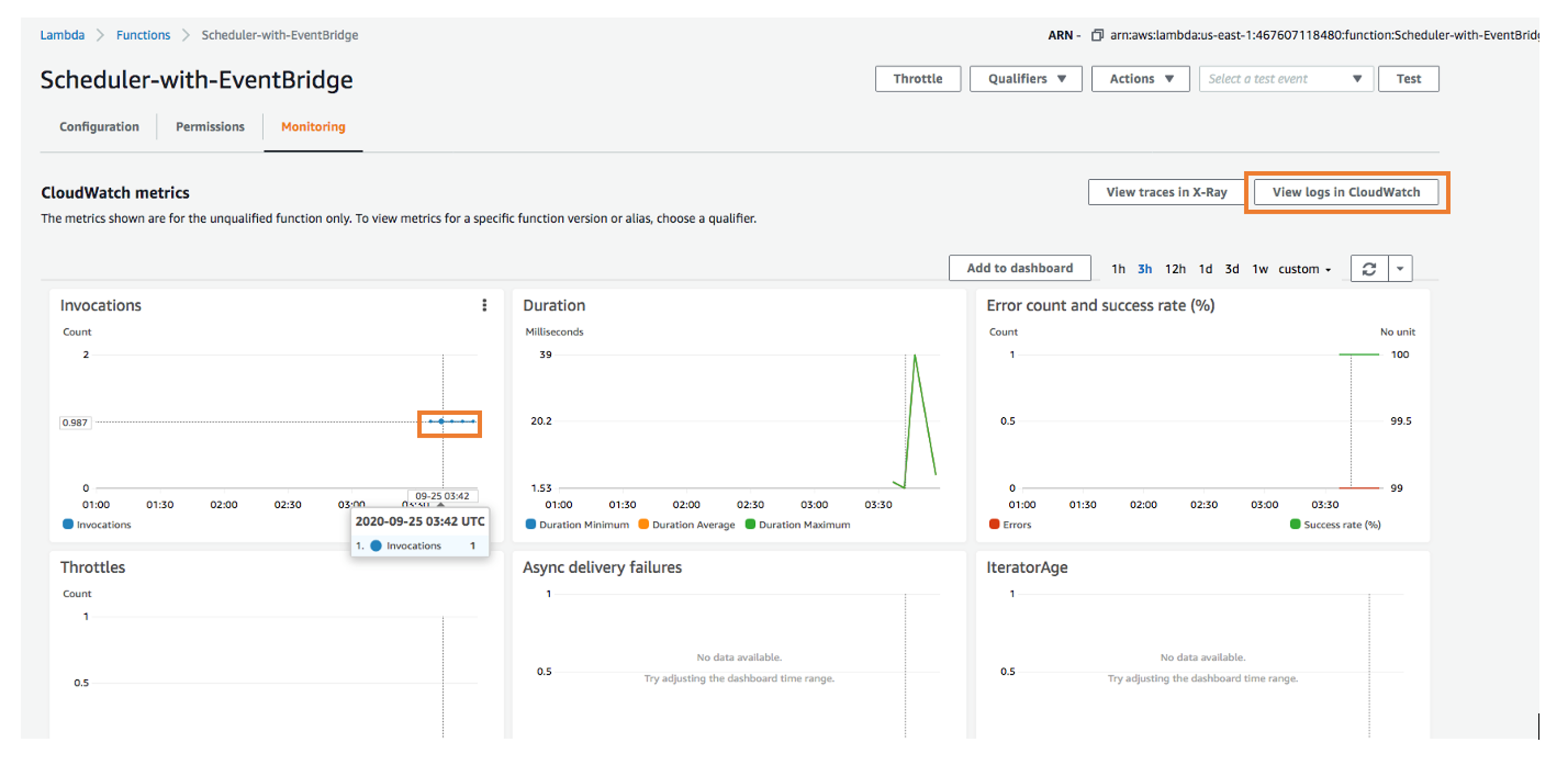Open the Qualifiers dropdown

[1025, 78]
